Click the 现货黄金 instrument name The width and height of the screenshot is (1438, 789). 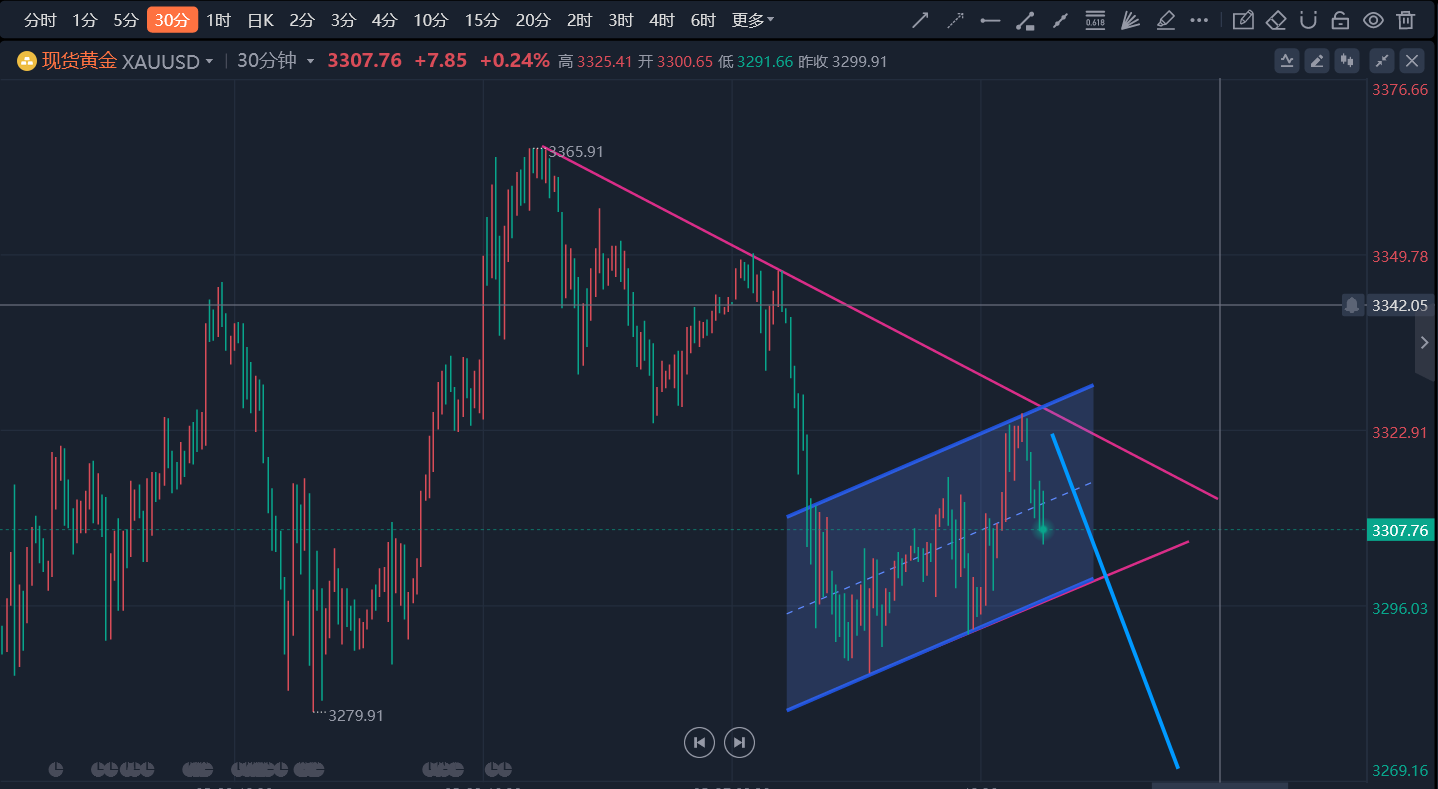pyautogui.click(x=79, y=61)
